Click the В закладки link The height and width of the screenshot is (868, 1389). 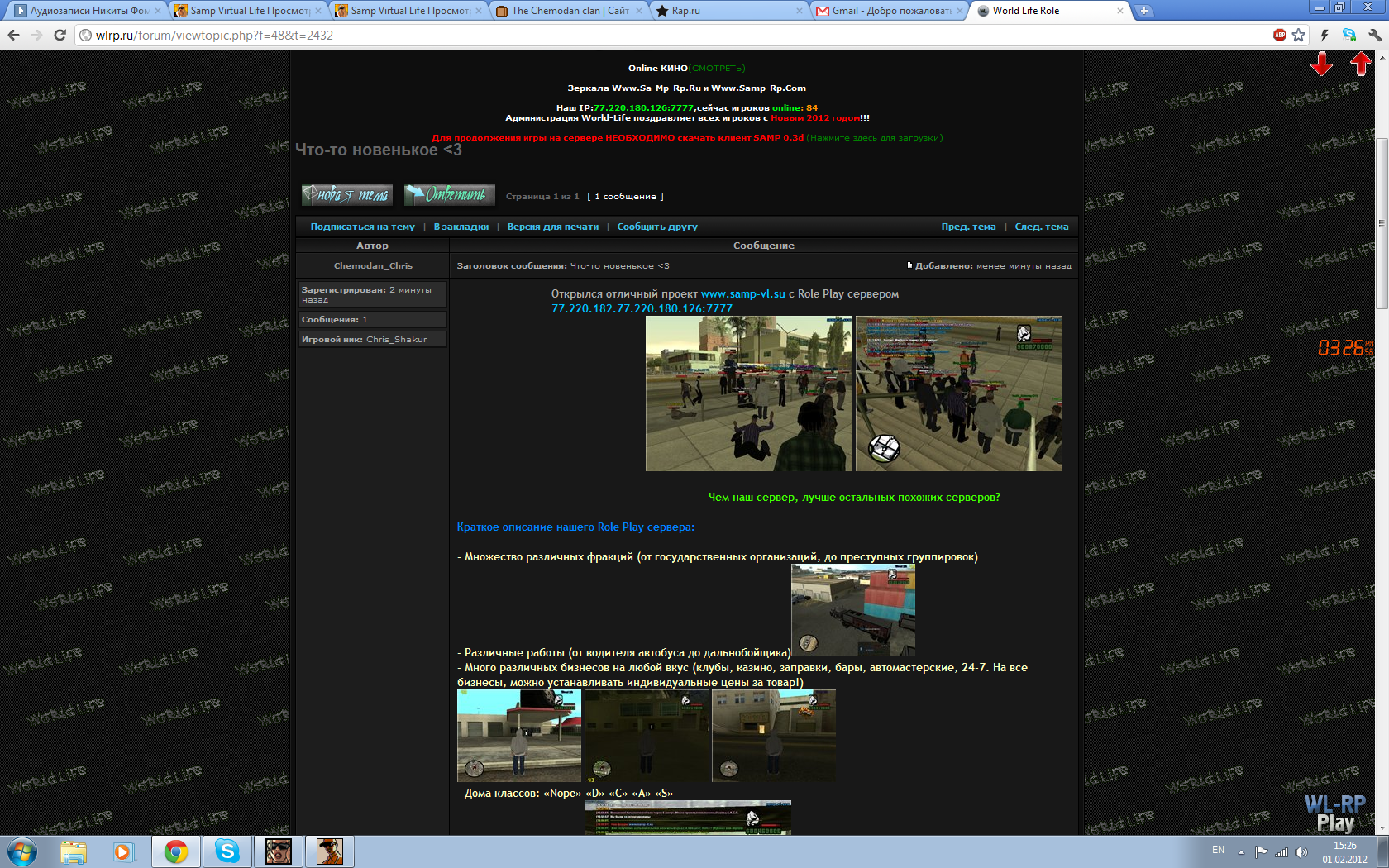click(x=461, y=227)
